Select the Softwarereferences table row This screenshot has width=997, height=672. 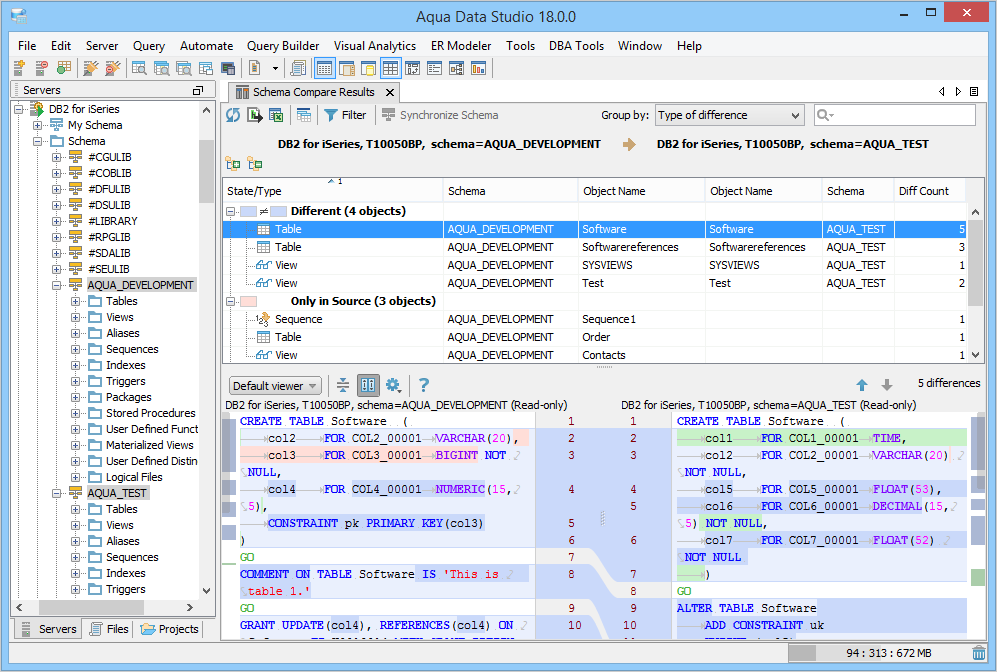click(x=595, y=247)
